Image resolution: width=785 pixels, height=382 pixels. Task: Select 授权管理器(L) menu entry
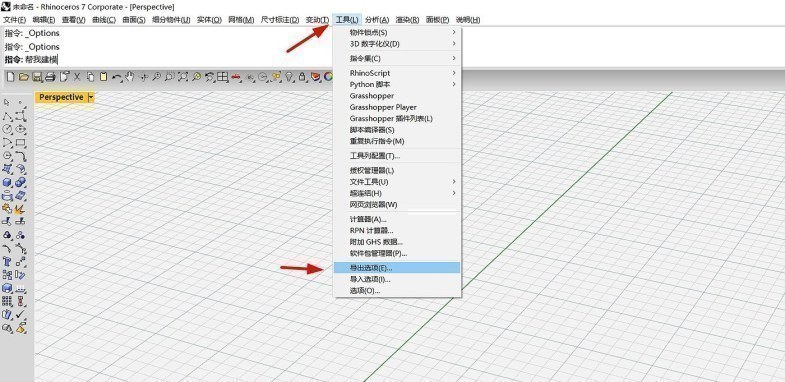point(397,170)
